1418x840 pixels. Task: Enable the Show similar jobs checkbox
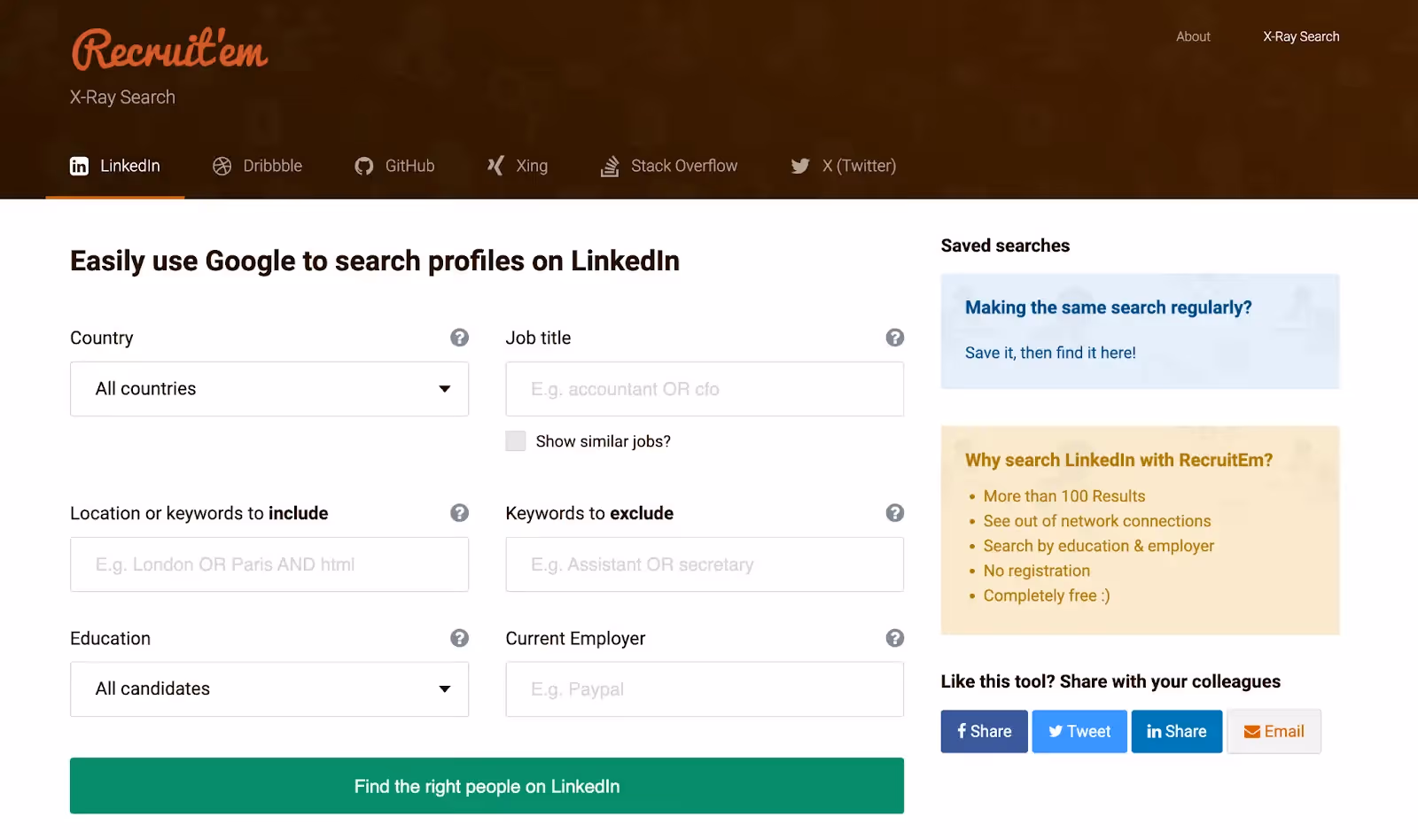pyautogui.click(x=515, y=440)
